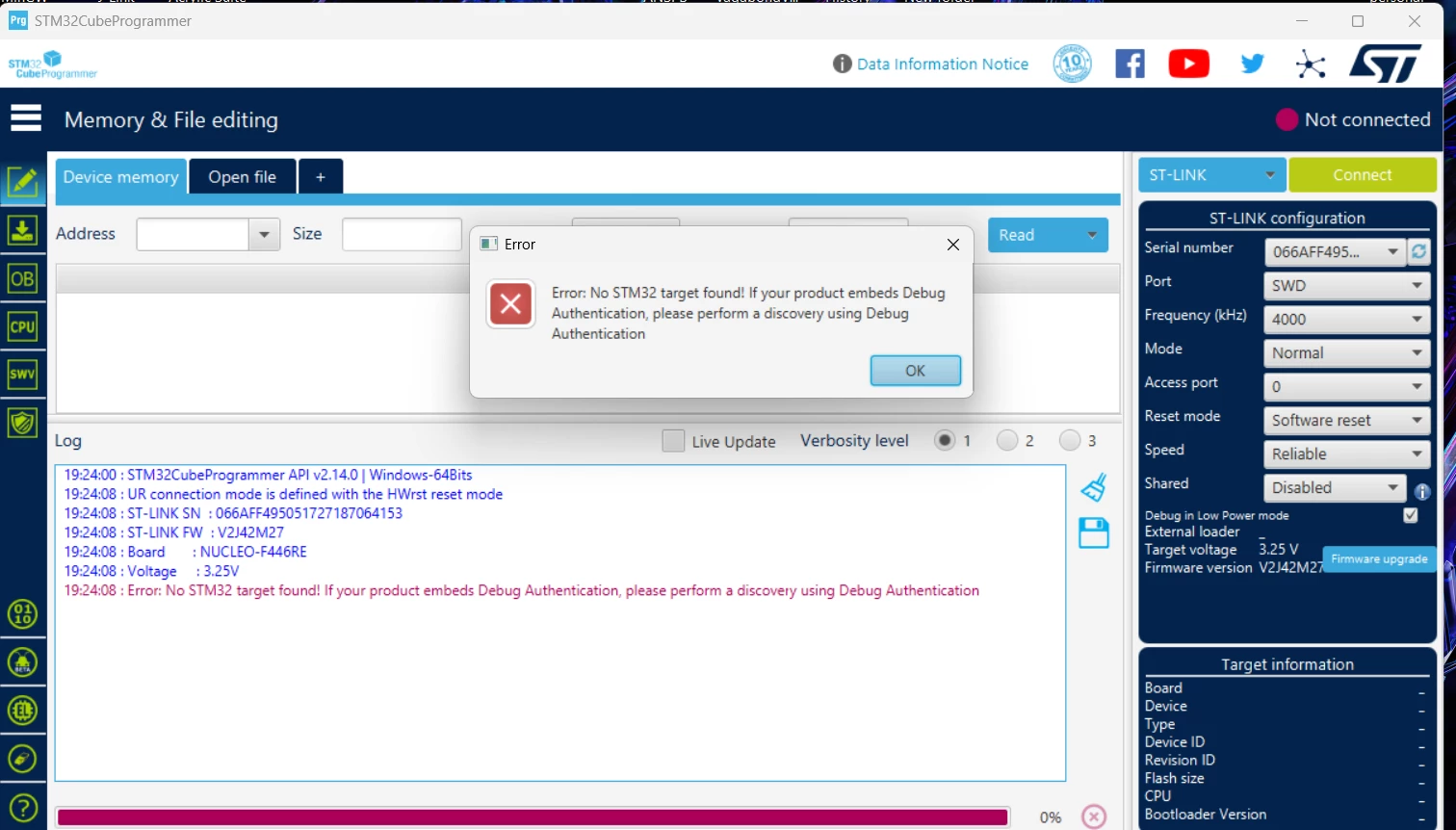The image size is (1456, 830).
Task: Click the Firmware upgrade button
Action: (1379, 559)
